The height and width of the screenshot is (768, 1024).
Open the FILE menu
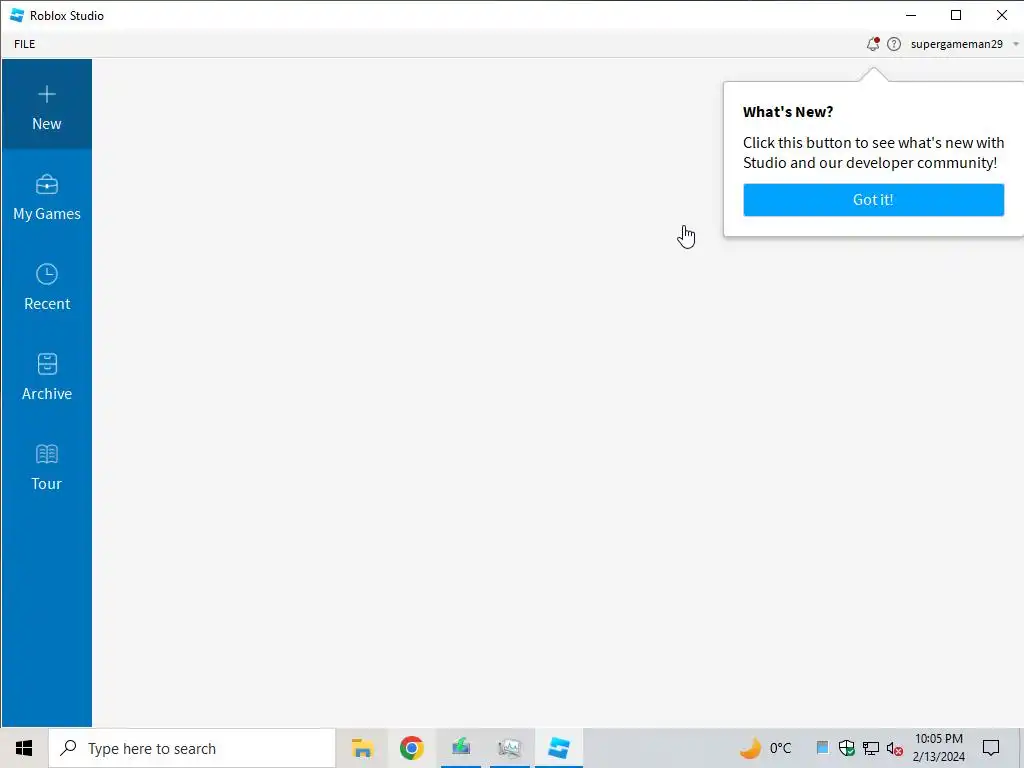tap(25, 44)
